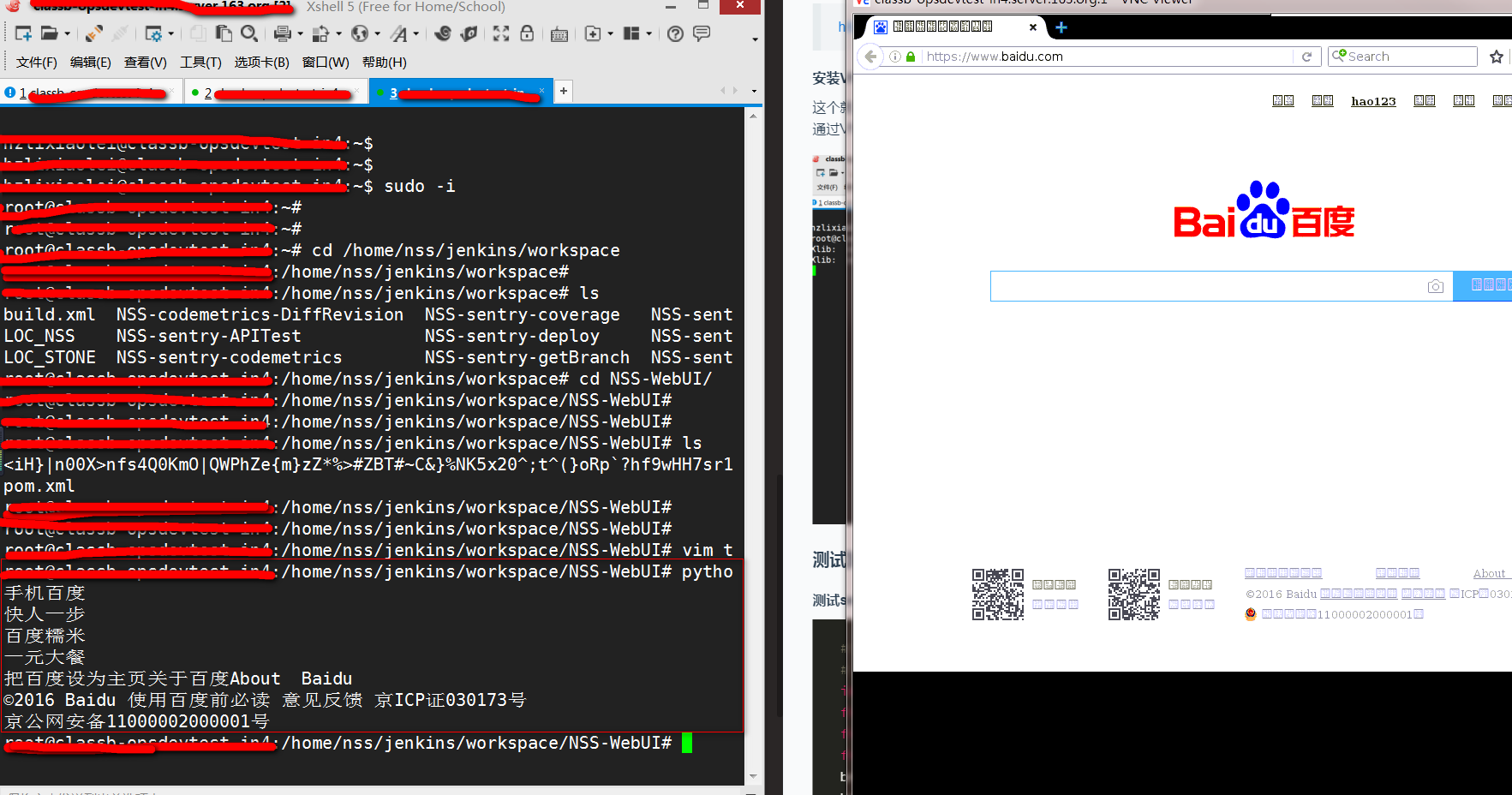Open the 编辑(E) menu

coord(90,62)
